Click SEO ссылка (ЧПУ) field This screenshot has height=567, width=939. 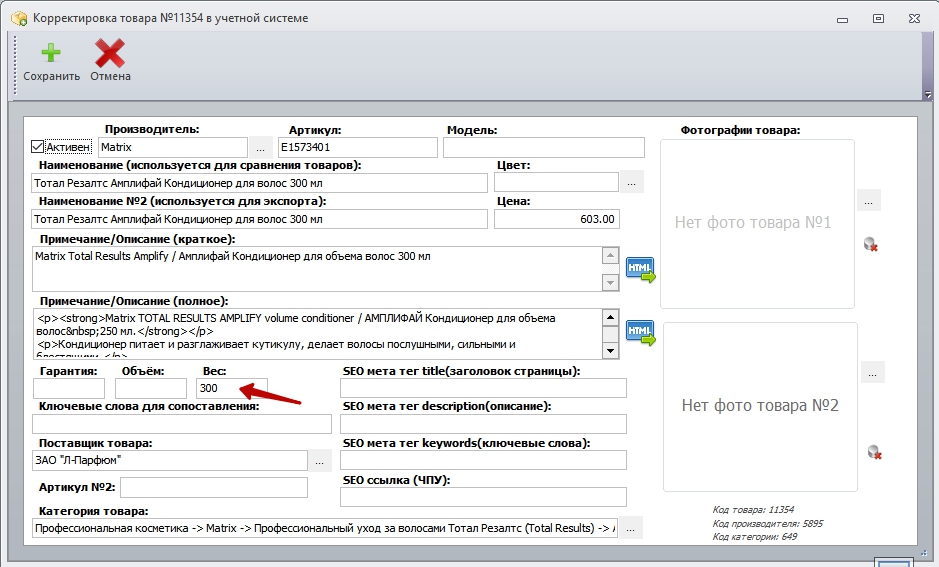coord(483,497)
